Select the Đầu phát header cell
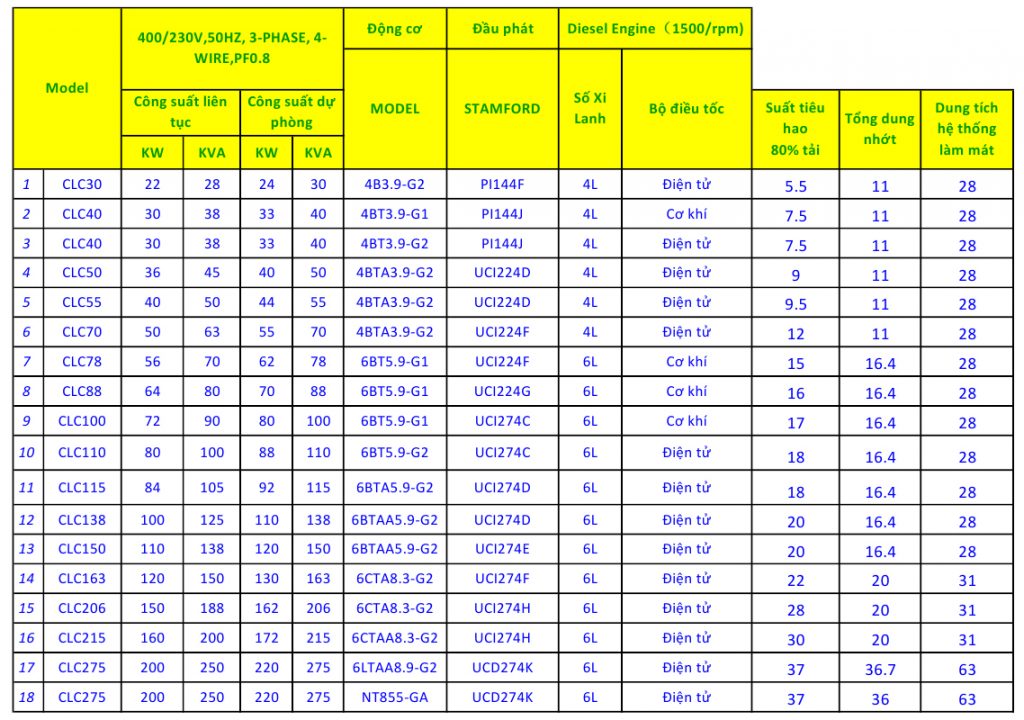The height and width of the screenshot is (720, 1024). (x=501, y=29)
